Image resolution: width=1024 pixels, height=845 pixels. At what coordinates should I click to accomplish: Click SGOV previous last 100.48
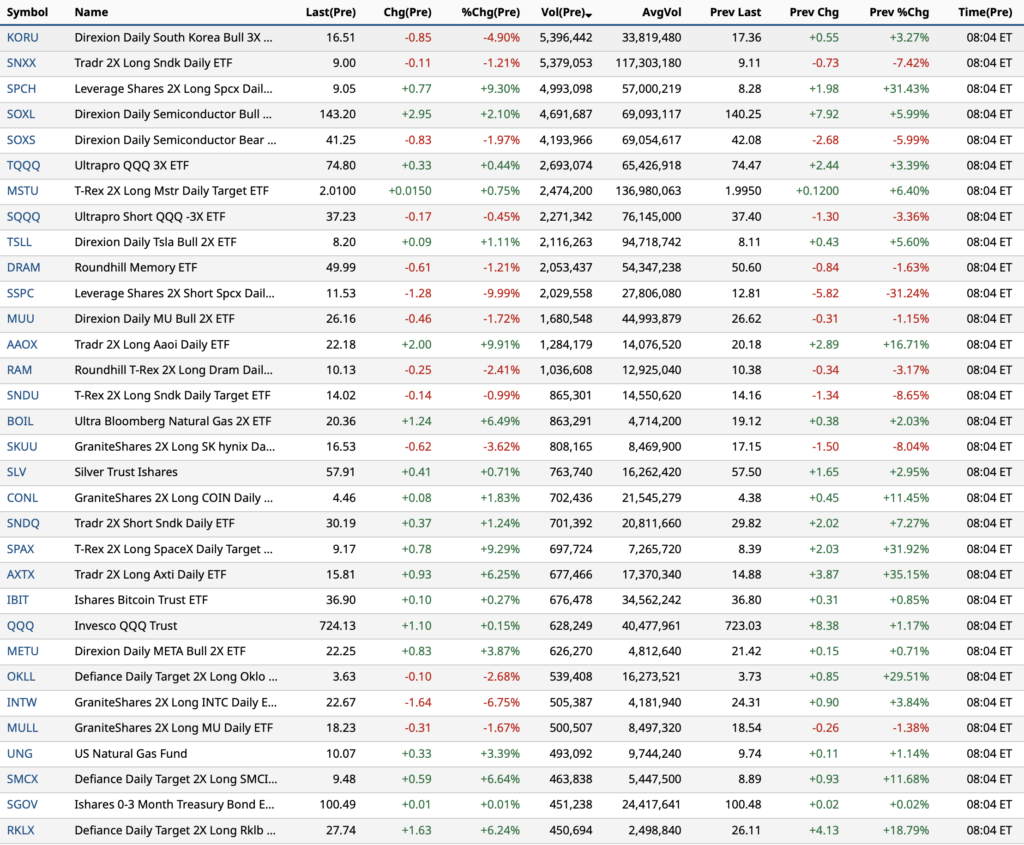743,805
